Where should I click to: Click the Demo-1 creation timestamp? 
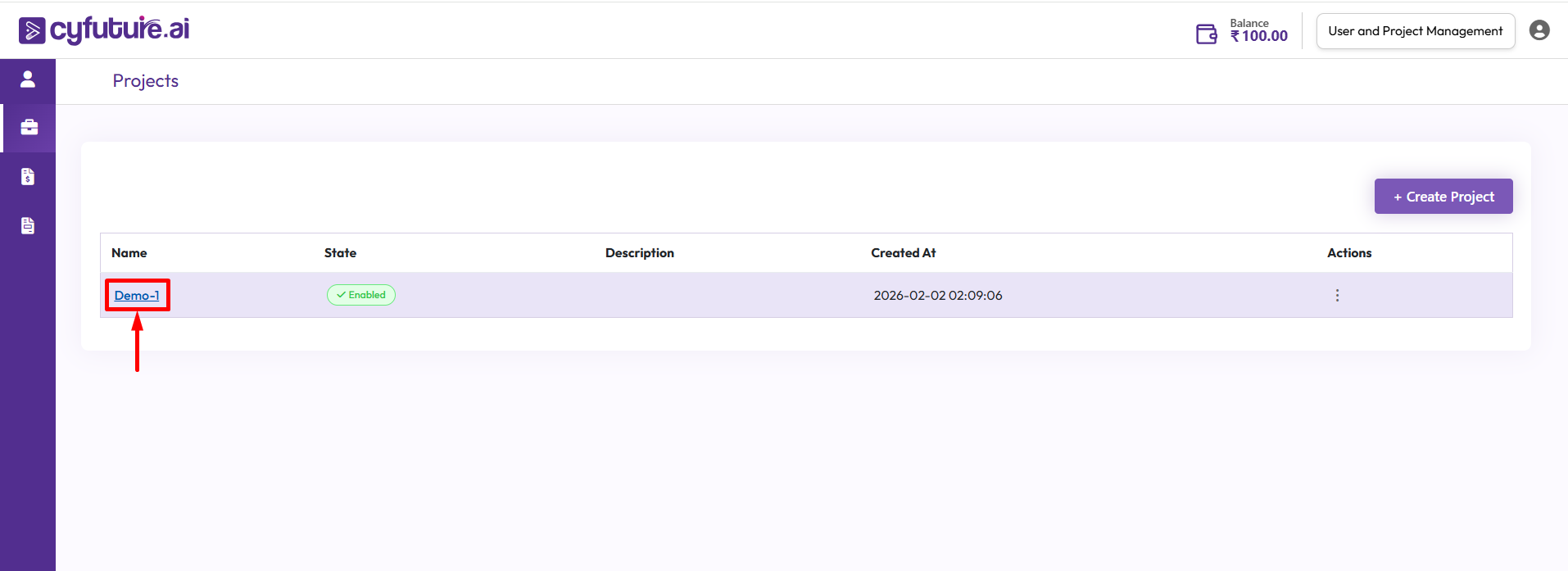937,296
